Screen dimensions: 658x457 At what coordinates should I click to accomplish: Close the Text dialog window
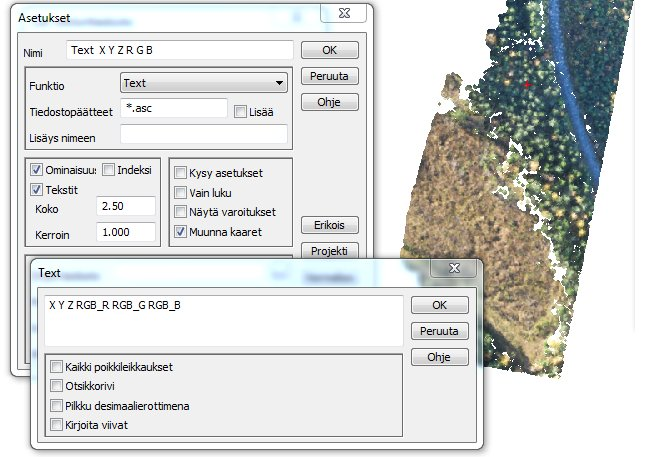coord(454,268)
